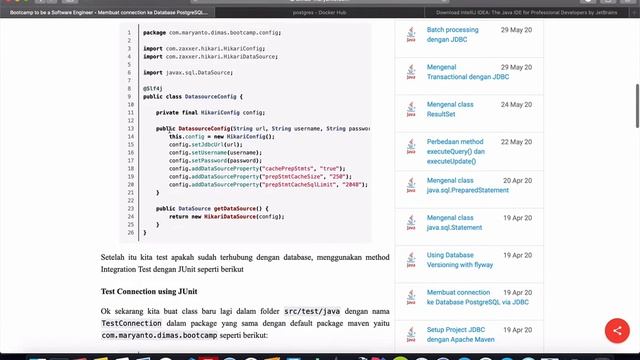Image resolution: width=640 pixels, height=360 pixels.
Task: Click the 'public DataSource getDataSource() {' line
Action: [212, 209]
